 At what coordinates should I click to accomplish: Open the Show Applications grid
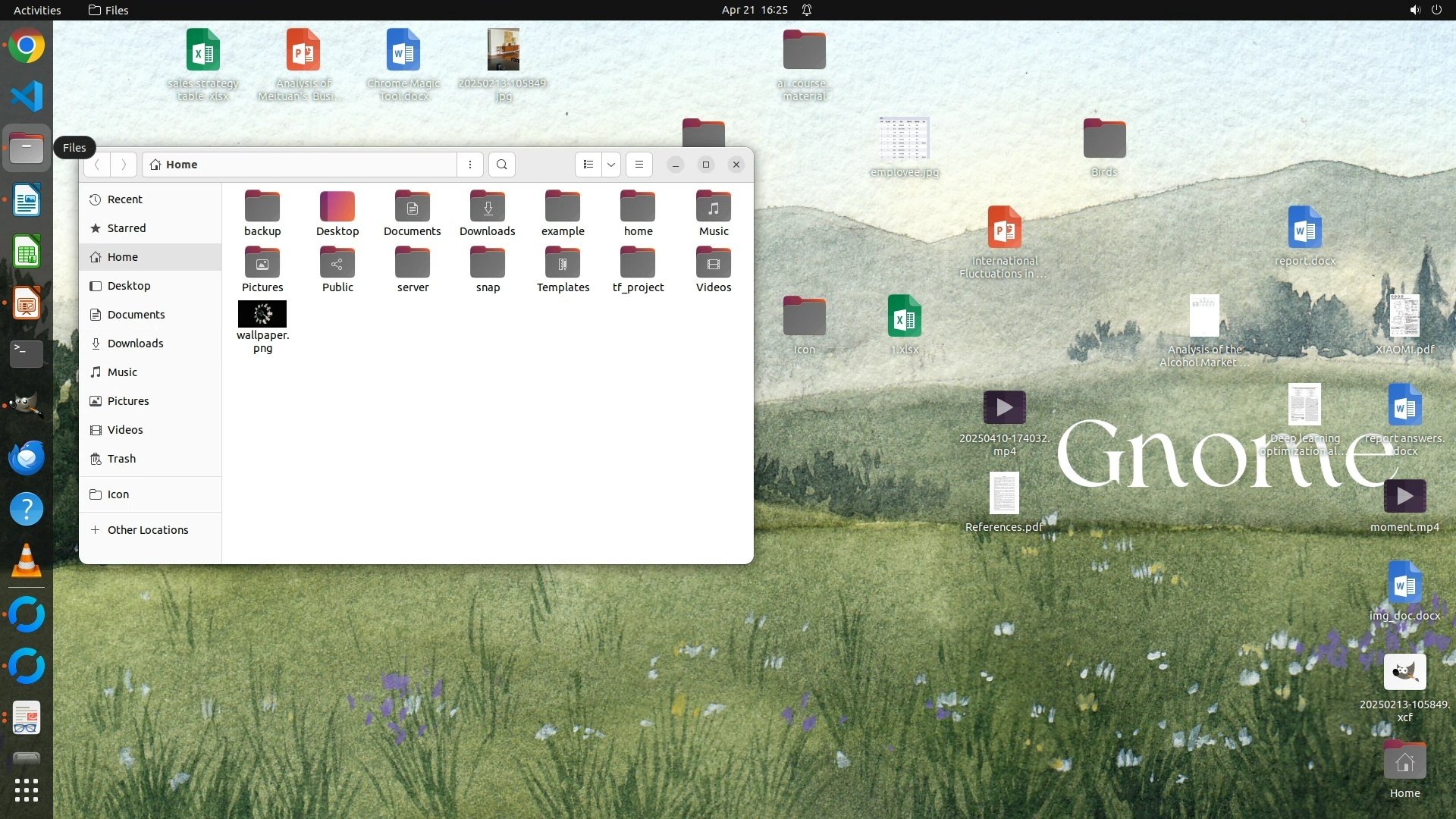pos(27,790)
